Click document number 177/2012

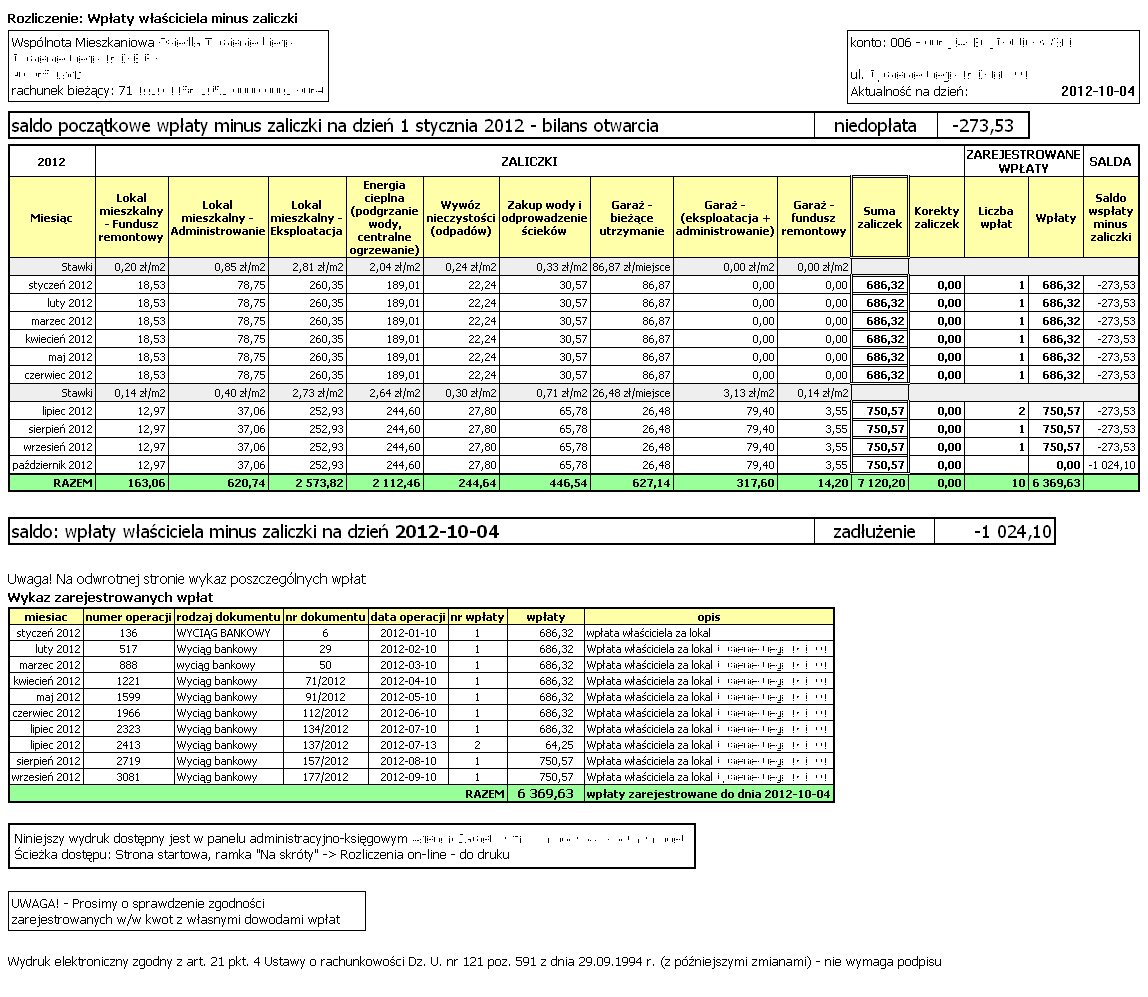[325, 777]
